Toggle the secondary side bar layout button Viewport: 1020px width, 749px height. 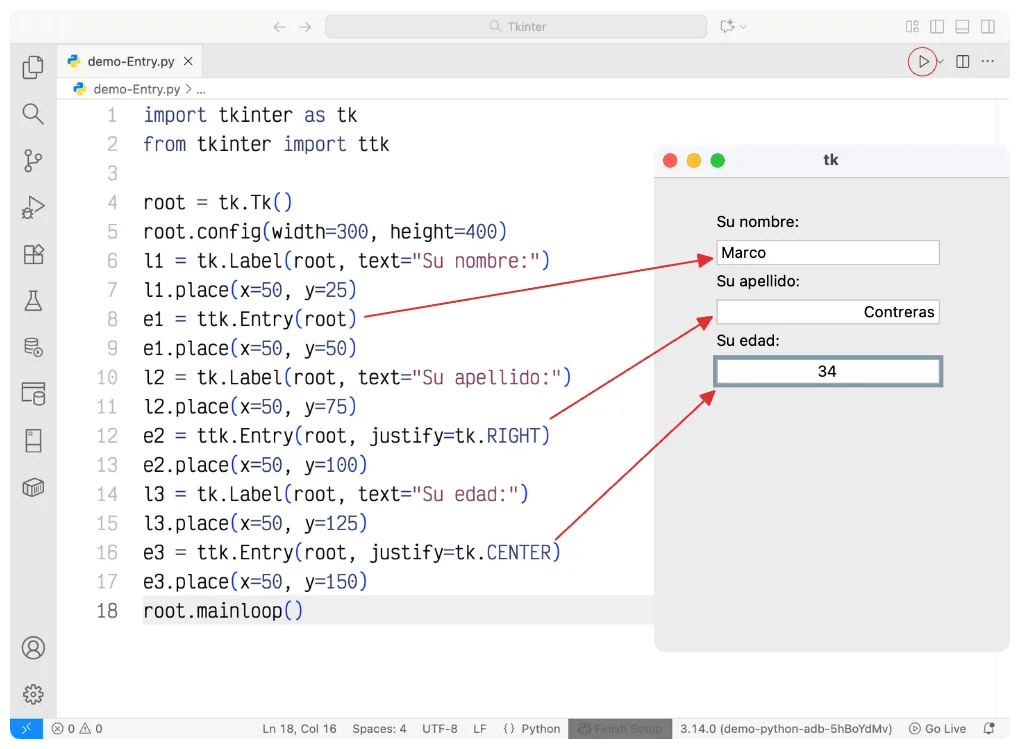tap(987, 27)
